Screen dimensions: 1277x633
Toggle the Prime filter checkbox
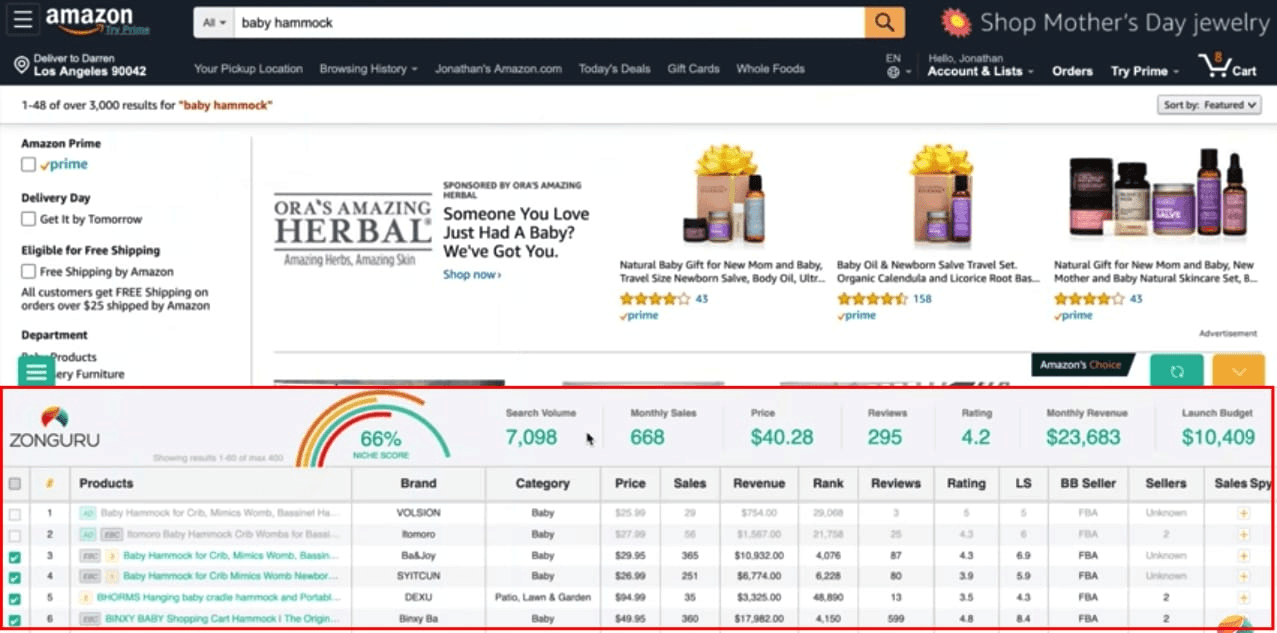pos(28,164)
